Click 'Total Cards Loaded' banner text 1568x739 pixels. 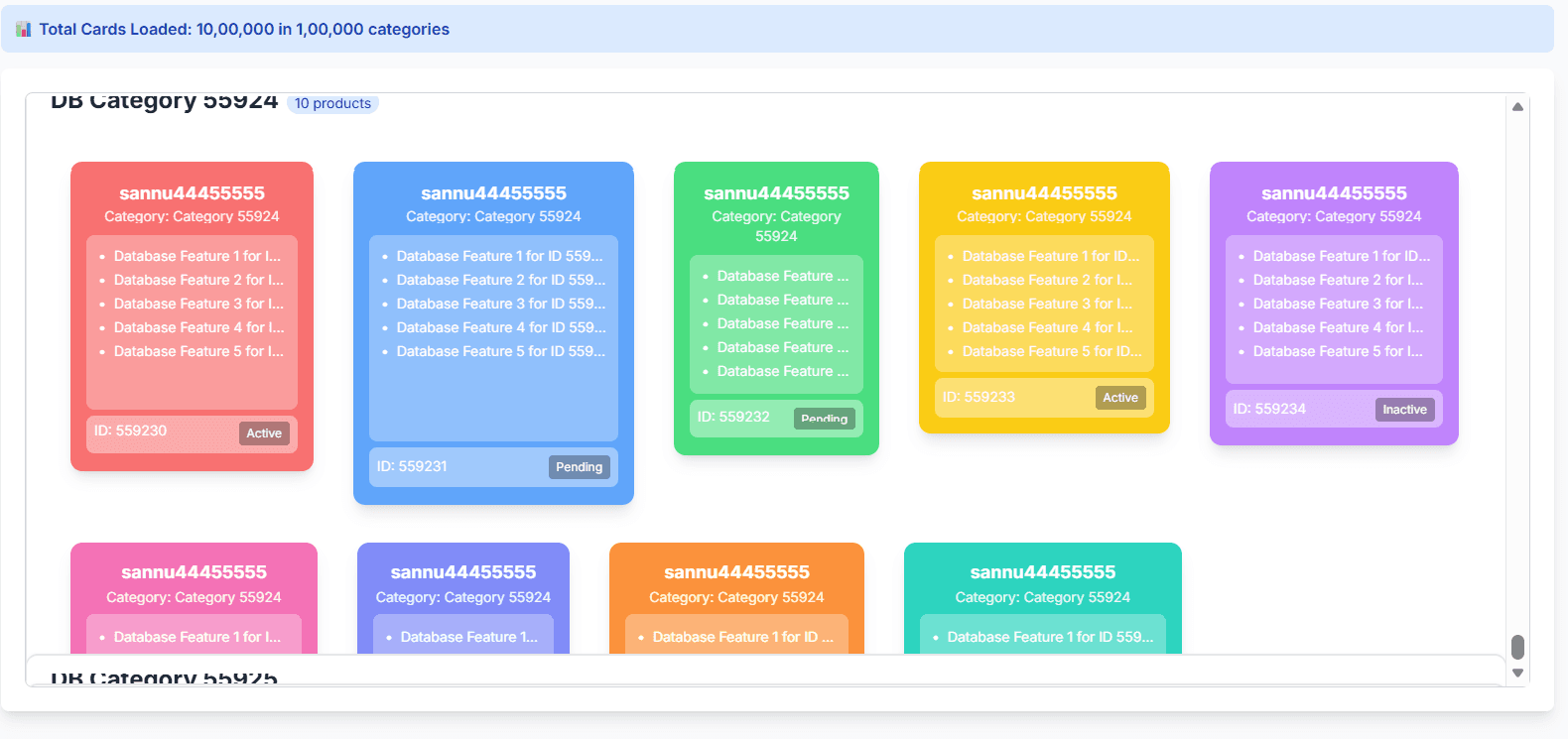[244, 30]
